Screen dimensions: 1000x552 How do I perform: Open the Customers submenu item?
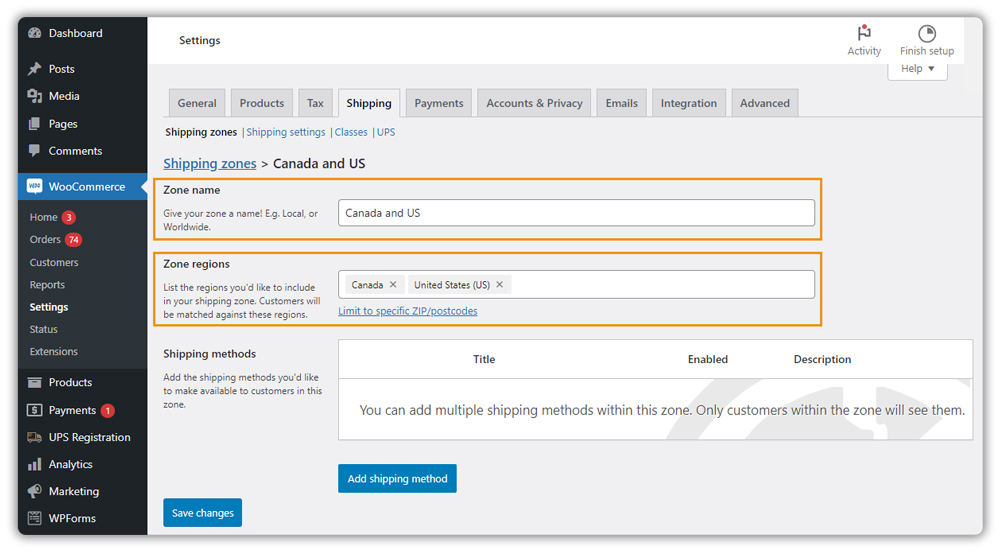point(54,263)
